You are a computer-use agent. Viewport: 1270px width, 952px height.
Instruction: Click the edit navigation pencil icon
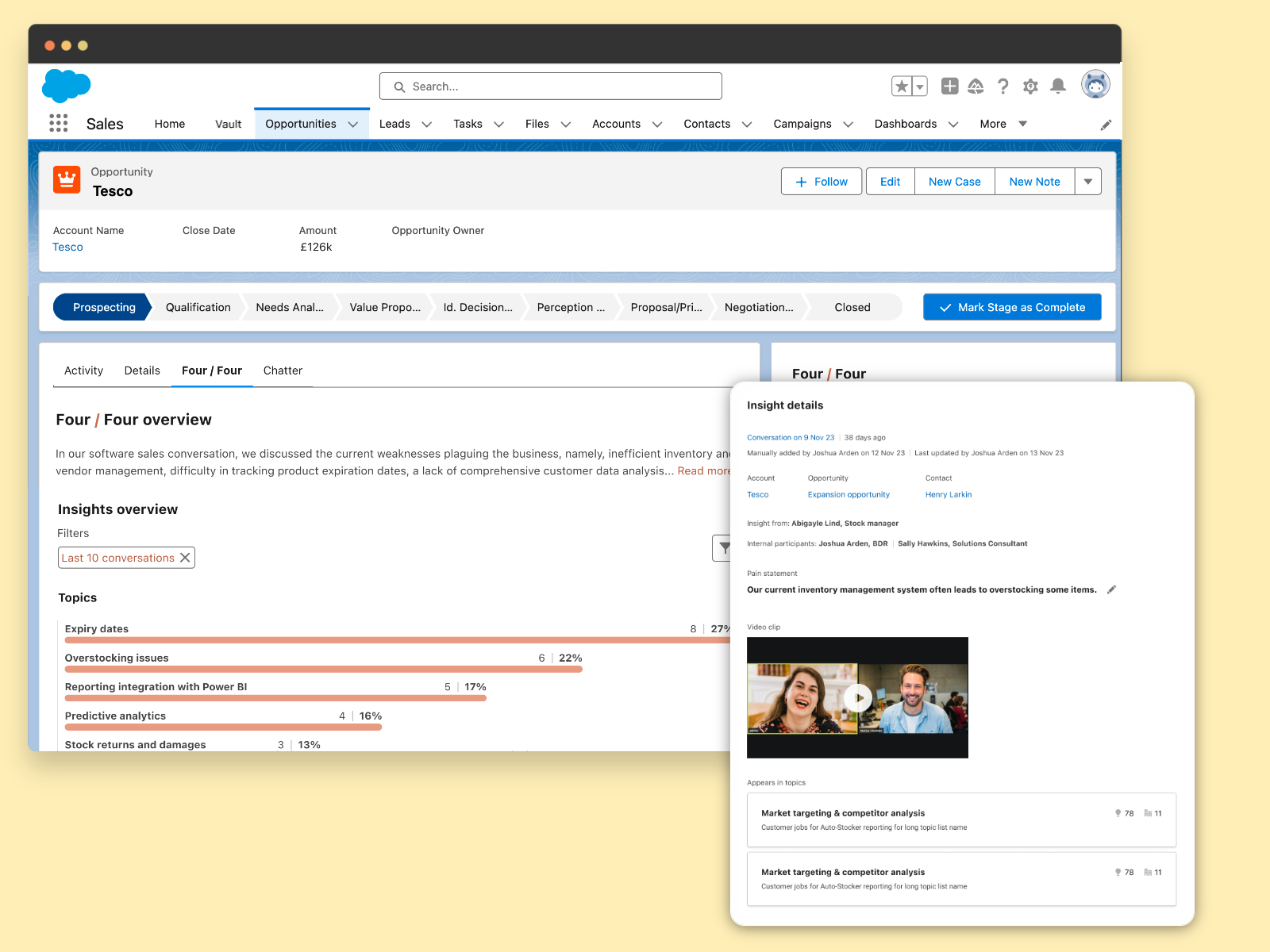[x=1106, y=125]
